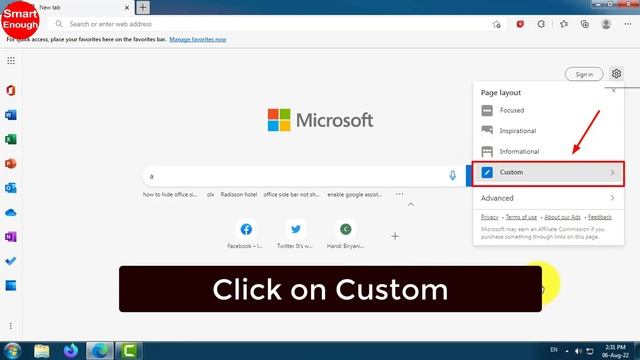The height and width of the screenshot is (360, 640).
Task: Open To Do checkmark icon in sidebar
Action: click(x=11, y=261)
